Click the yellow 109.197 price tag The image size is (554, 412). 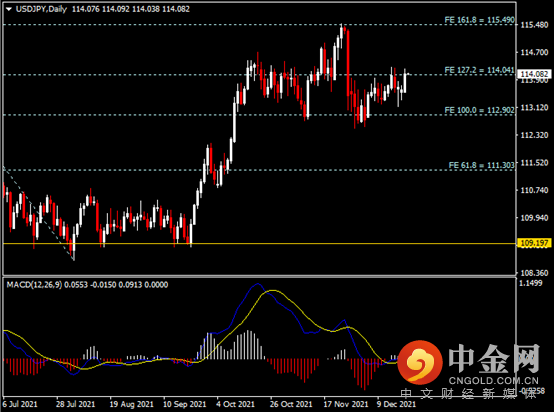(534, 243)
